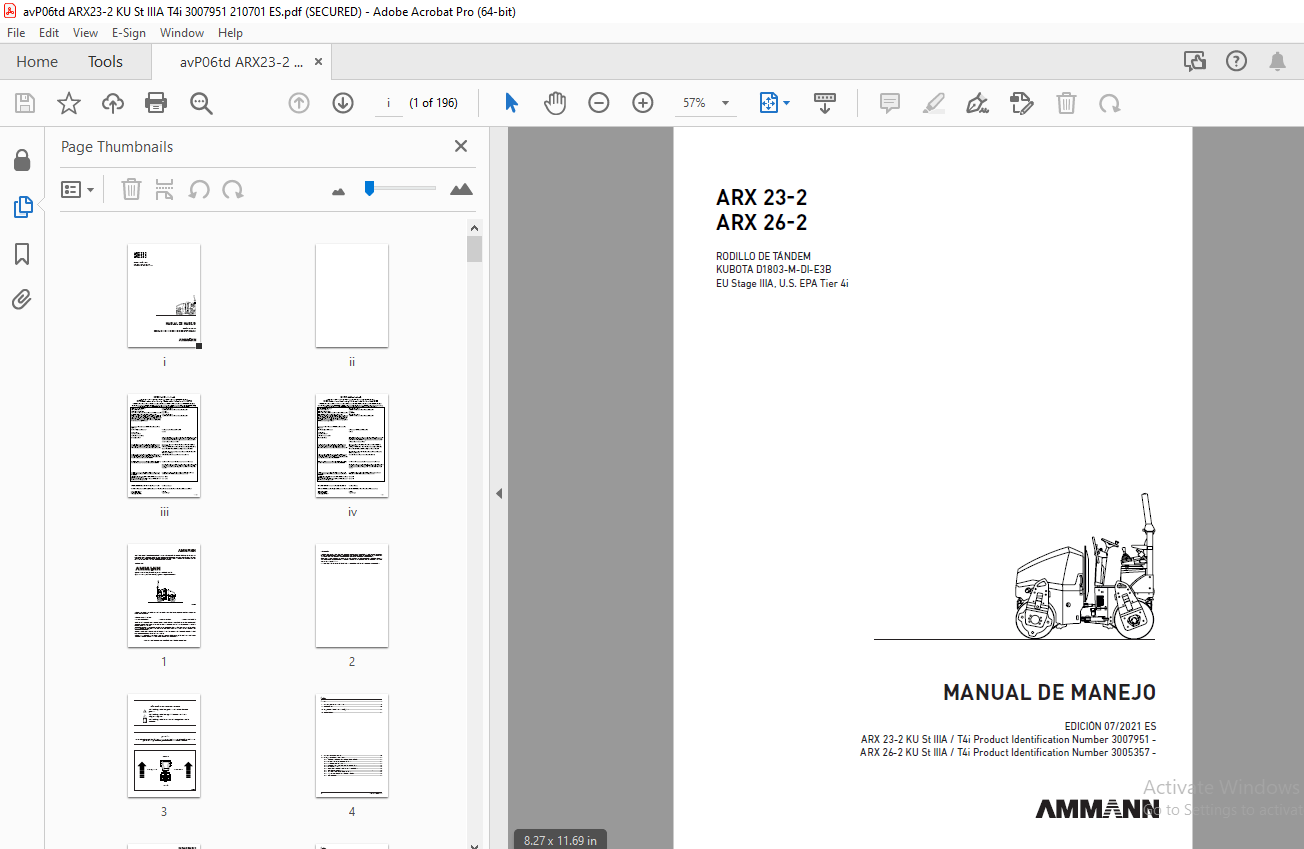1304x849 pixels.
Task: Select page ii thumbnail
Action: click(352, 296)
